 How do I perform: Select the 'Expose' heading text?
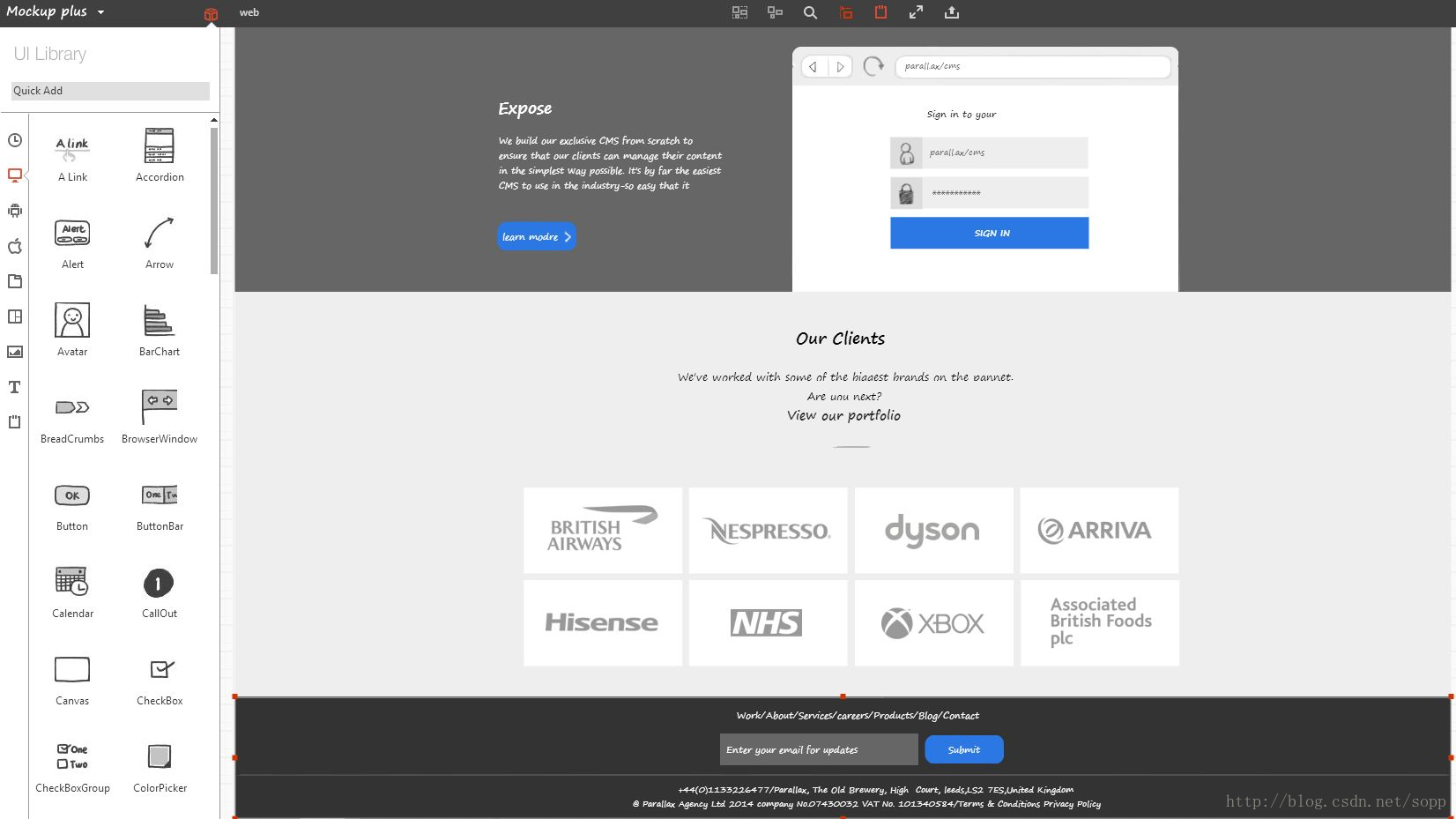tap(524, 108)
